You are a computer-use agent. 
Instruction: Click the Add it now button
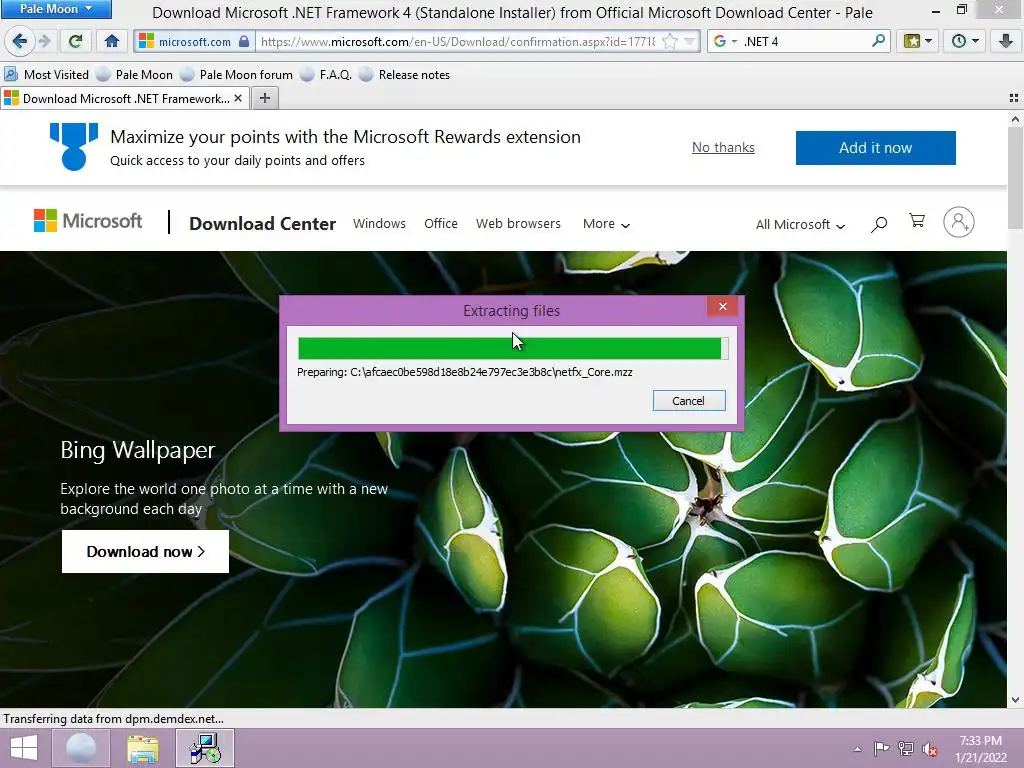tap(875, 148)
